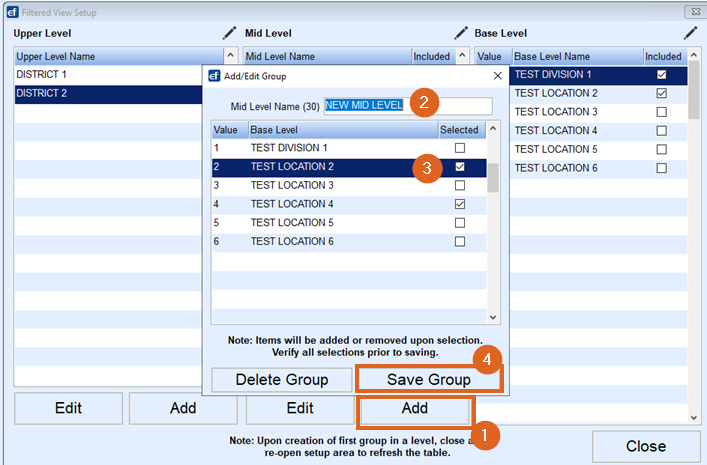Viewport: 707px width, 465px height.
Task: Click the Mid Level pencil edit icon
Action: [461, 33]
